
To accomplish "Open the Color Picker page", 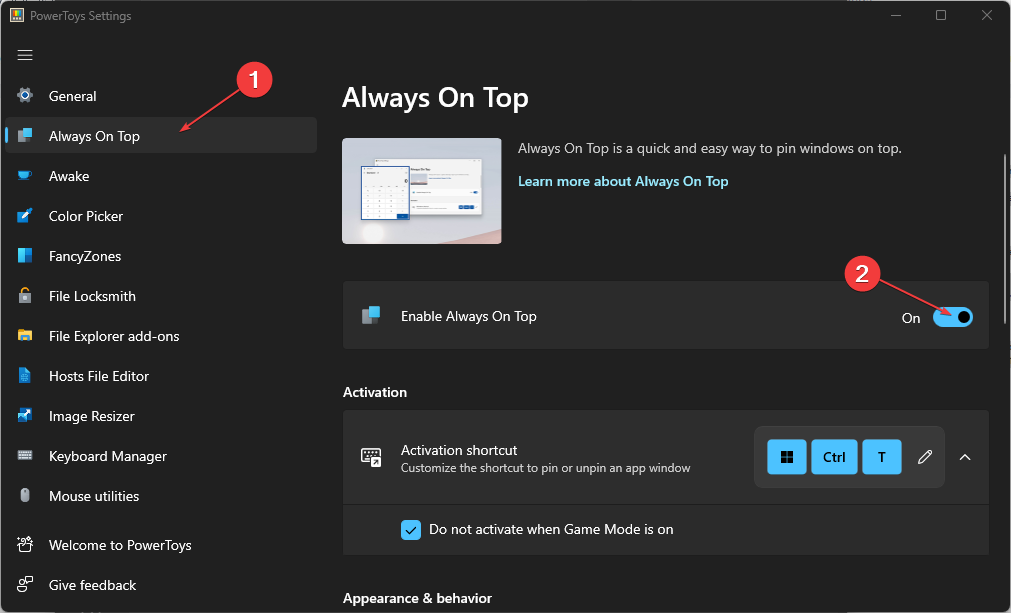I will point(161,215).
